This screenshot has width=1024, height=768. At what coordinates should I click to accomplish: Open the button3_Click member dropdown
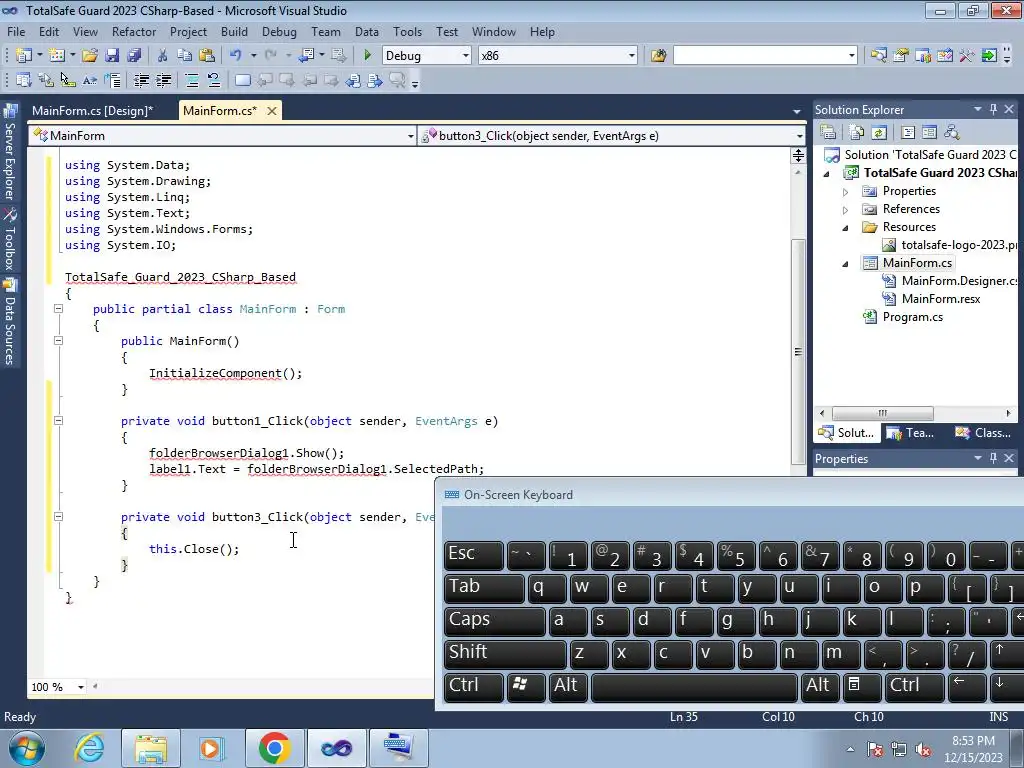(799, 136)
